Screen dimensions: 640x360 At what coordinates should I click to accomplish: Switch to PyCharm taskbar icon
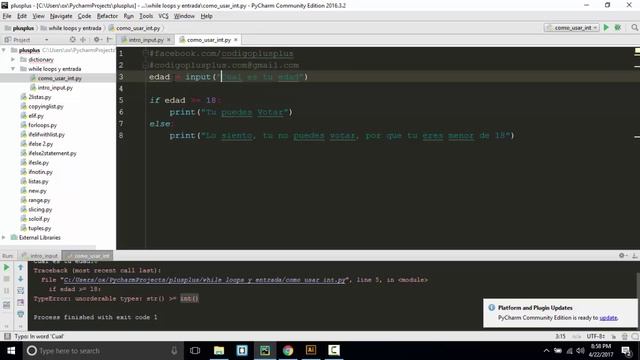coord(265,350)
